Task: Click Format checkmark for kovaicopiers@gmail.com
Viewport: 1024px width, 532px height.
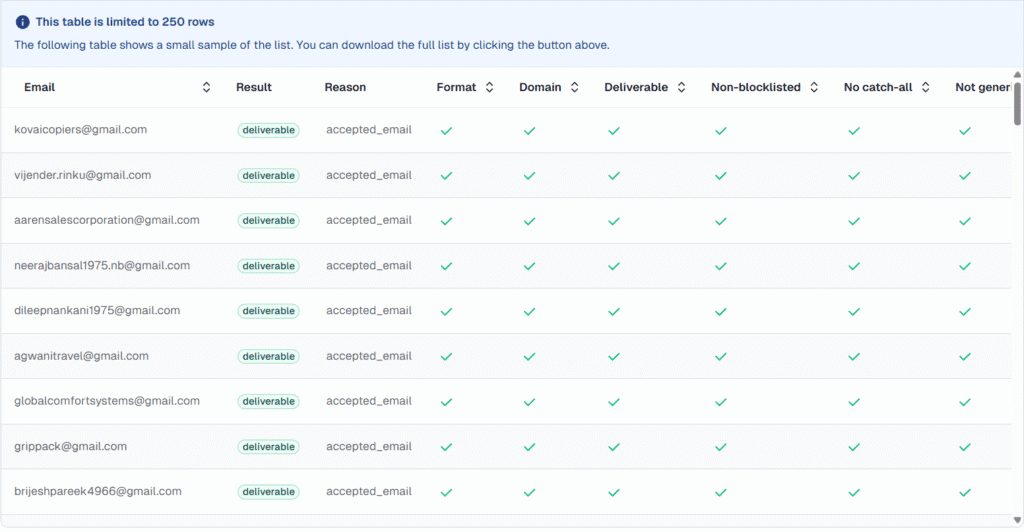Action: pyautogui.click(x=446, y=130)
